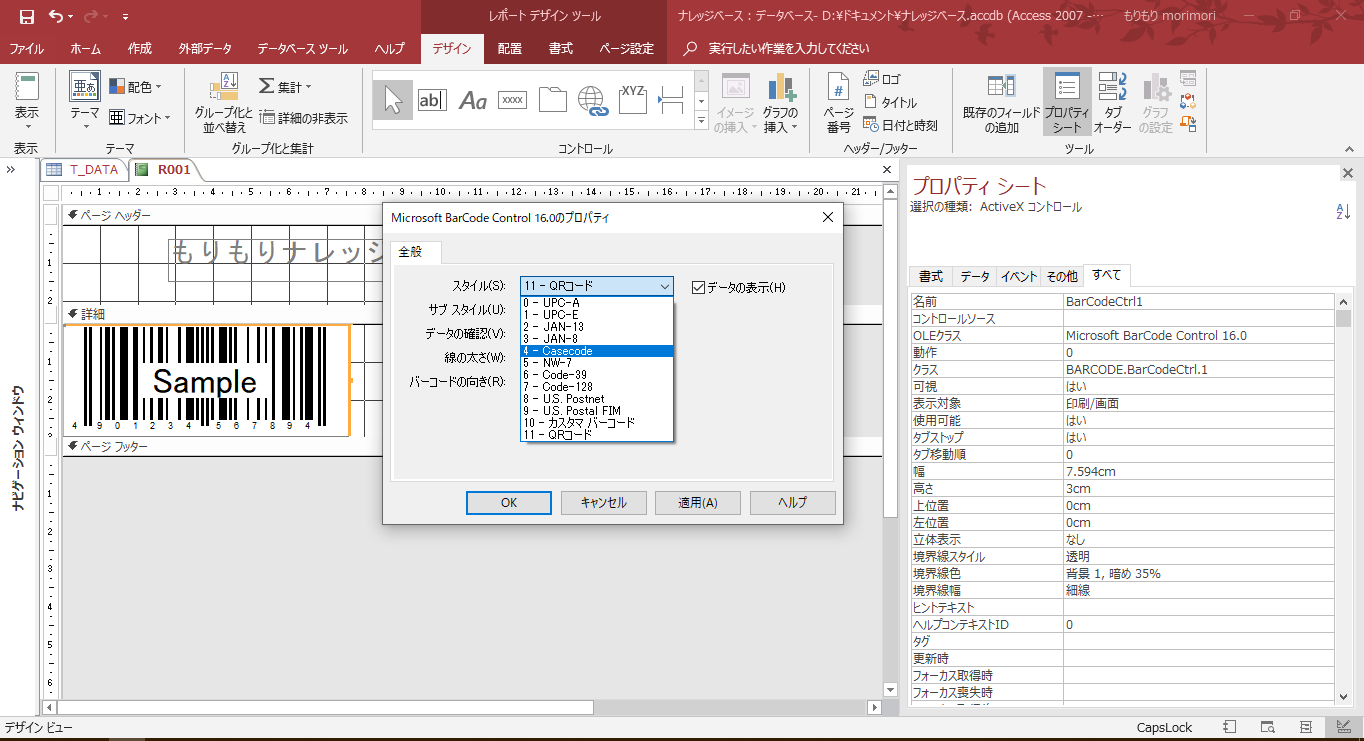Screen dimensions: 1364x741
Task: Switch to the 書式 ribbon tab
Action: click(561, 48)
